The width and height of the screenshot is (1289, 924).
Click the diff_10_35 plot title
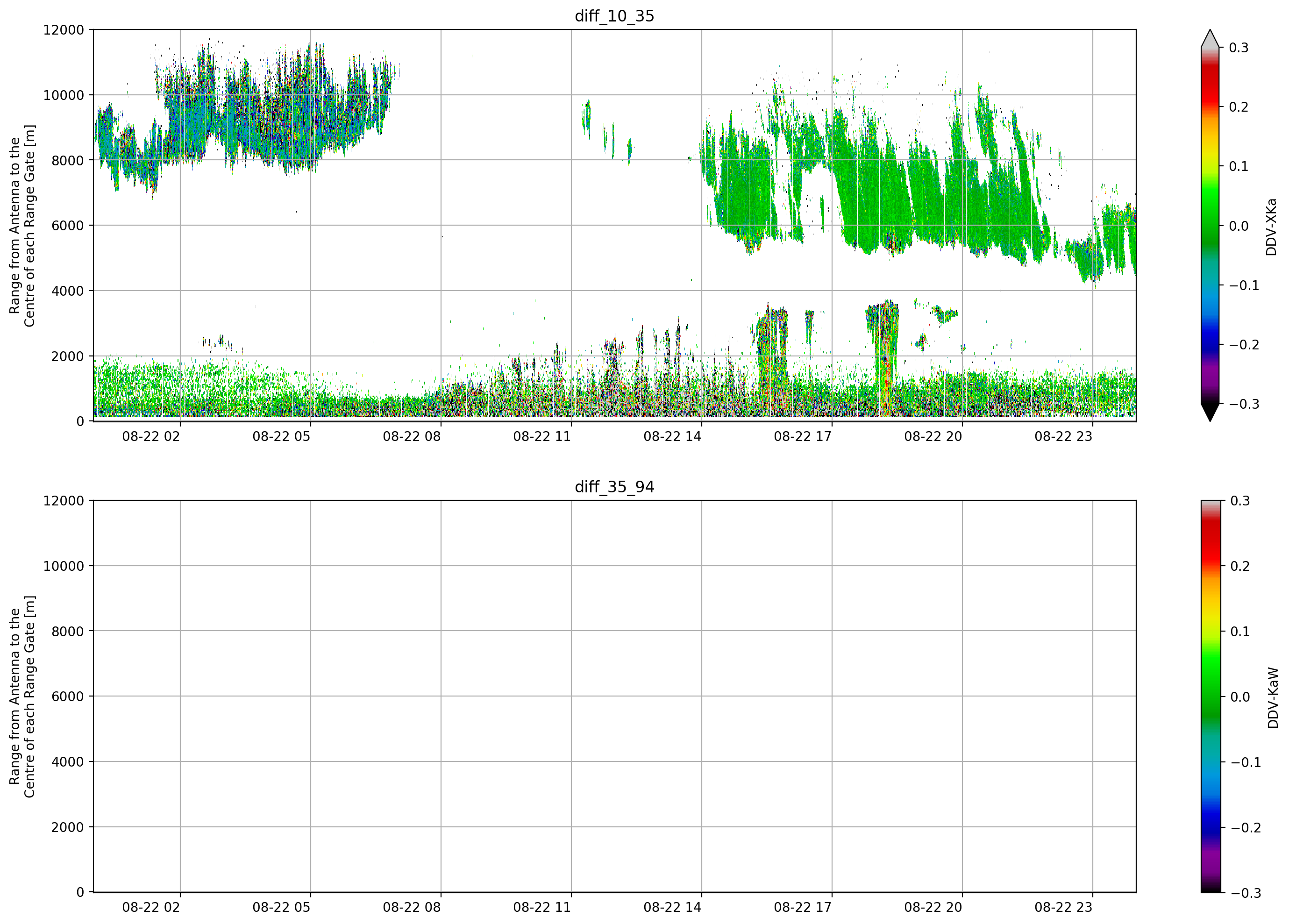tap(614, 16)
